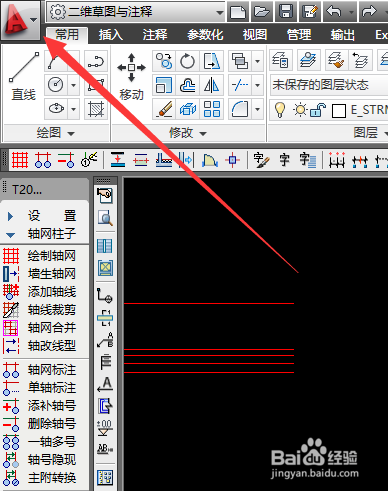Screen dimensions: 388x491
Task: Select the fillet tool
Action: [240, 109]
